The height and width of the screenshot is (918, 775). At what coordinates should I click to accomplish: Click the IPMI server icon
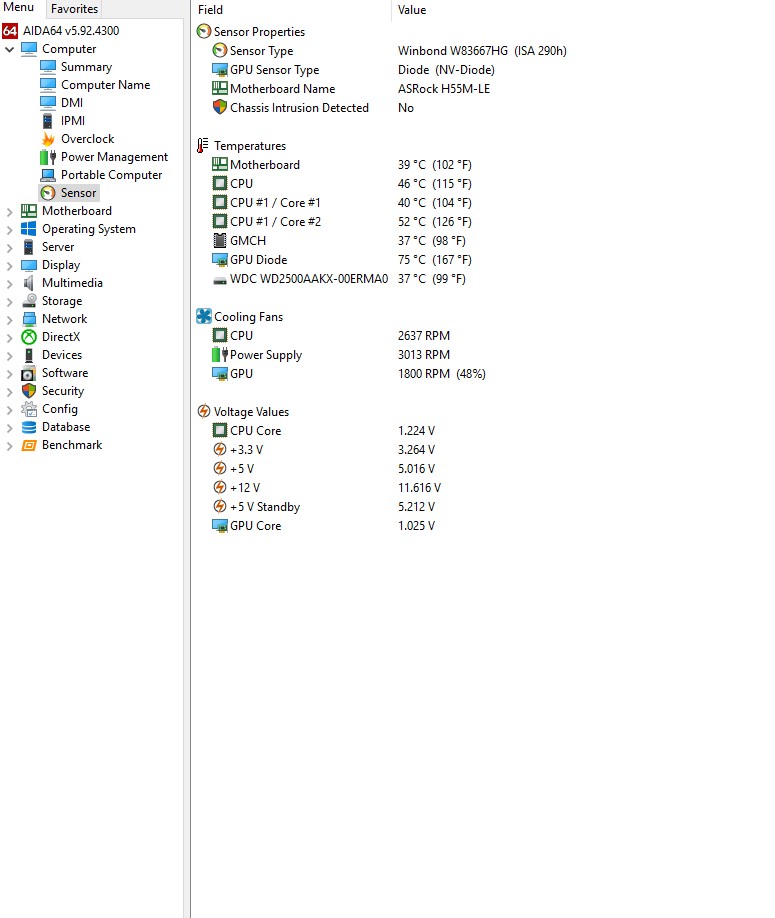coord(48,121)
